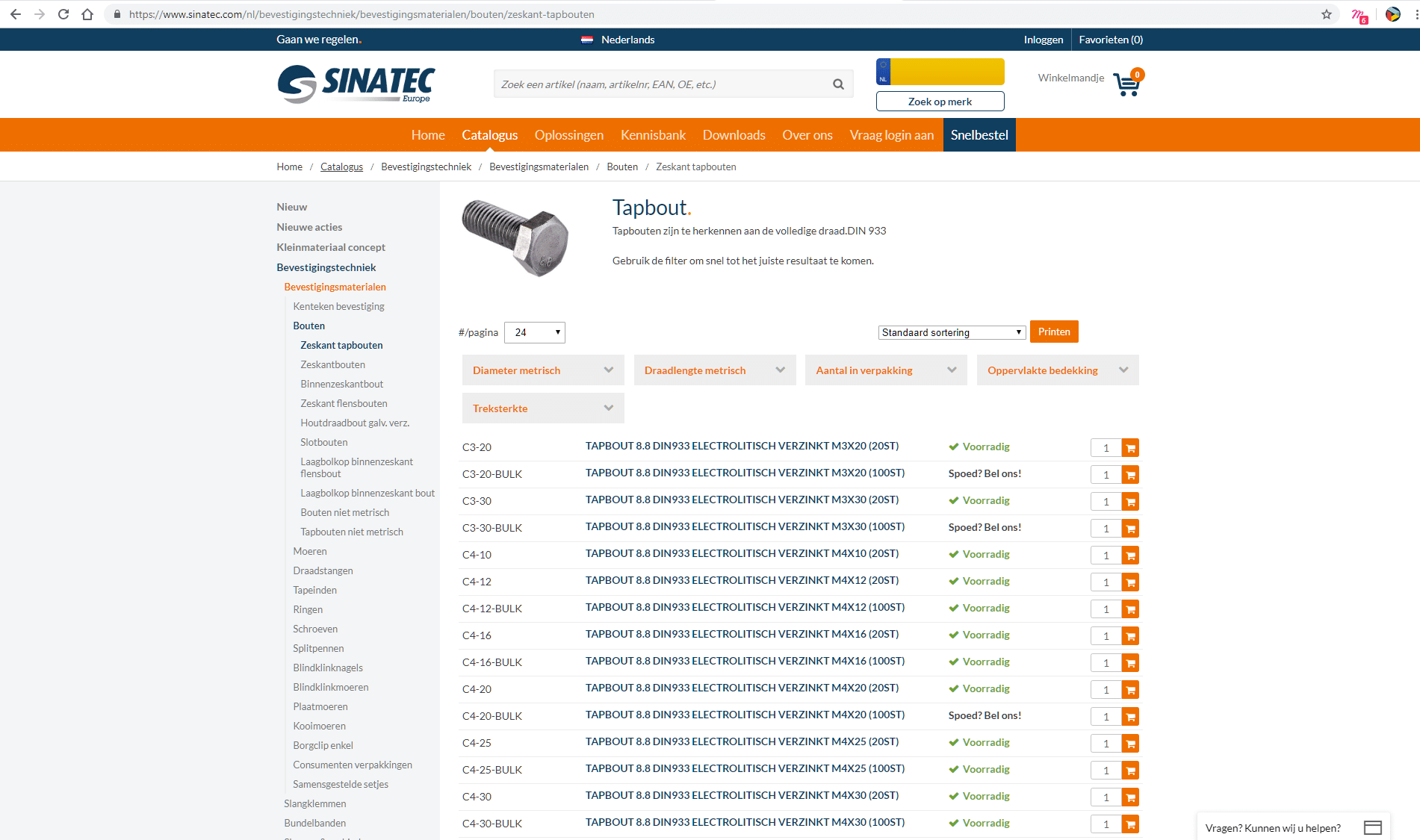Select Slangklemmen in sidebar
Image resolution: width=1420 pixels, height=840 pixels.
tap(314, 803)
